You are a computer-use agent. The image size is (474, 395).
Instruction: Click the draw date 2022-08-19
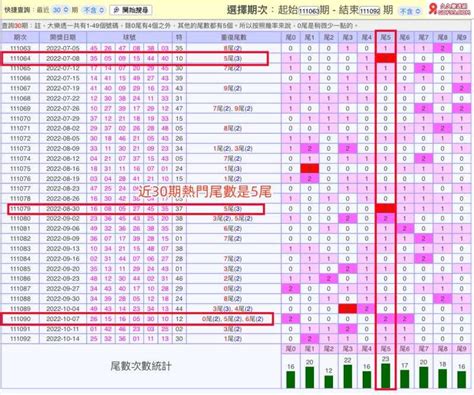point(63,179)
